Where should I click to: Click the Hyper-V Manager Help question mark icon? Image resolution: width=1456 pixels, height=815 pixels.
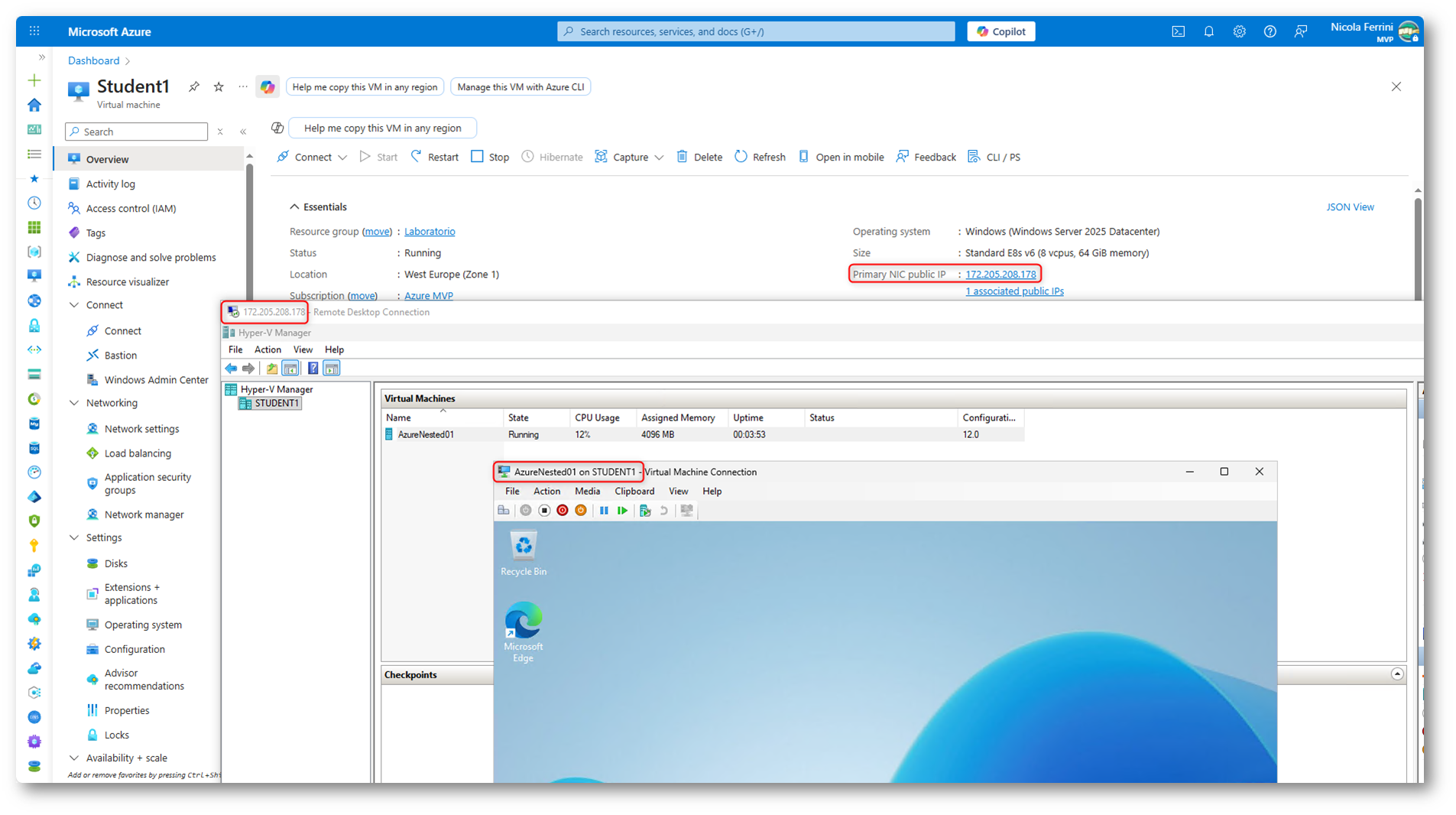click(x=313, y=369)
